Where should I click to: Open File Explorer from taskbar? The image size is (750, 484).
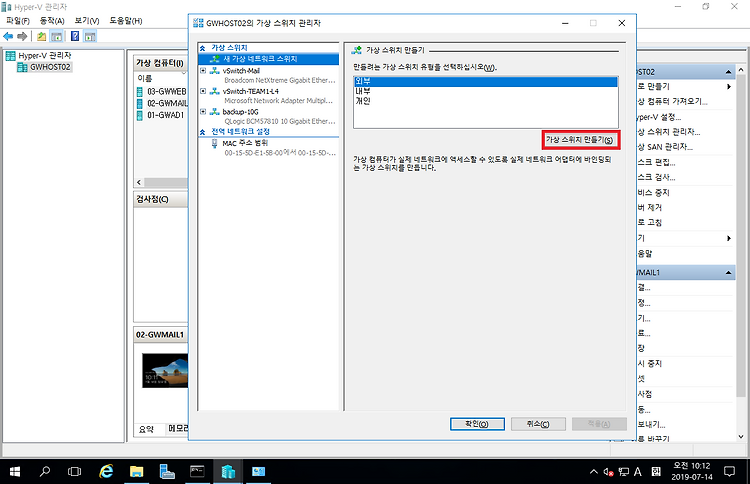click(x=136, y=472)
